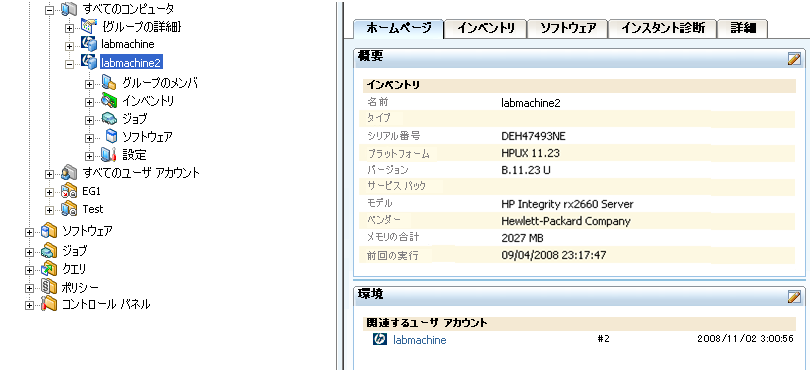This screenshot has height=370, width=810.
Task: Click the コントロール パネル icon
Action: [49, 304]
